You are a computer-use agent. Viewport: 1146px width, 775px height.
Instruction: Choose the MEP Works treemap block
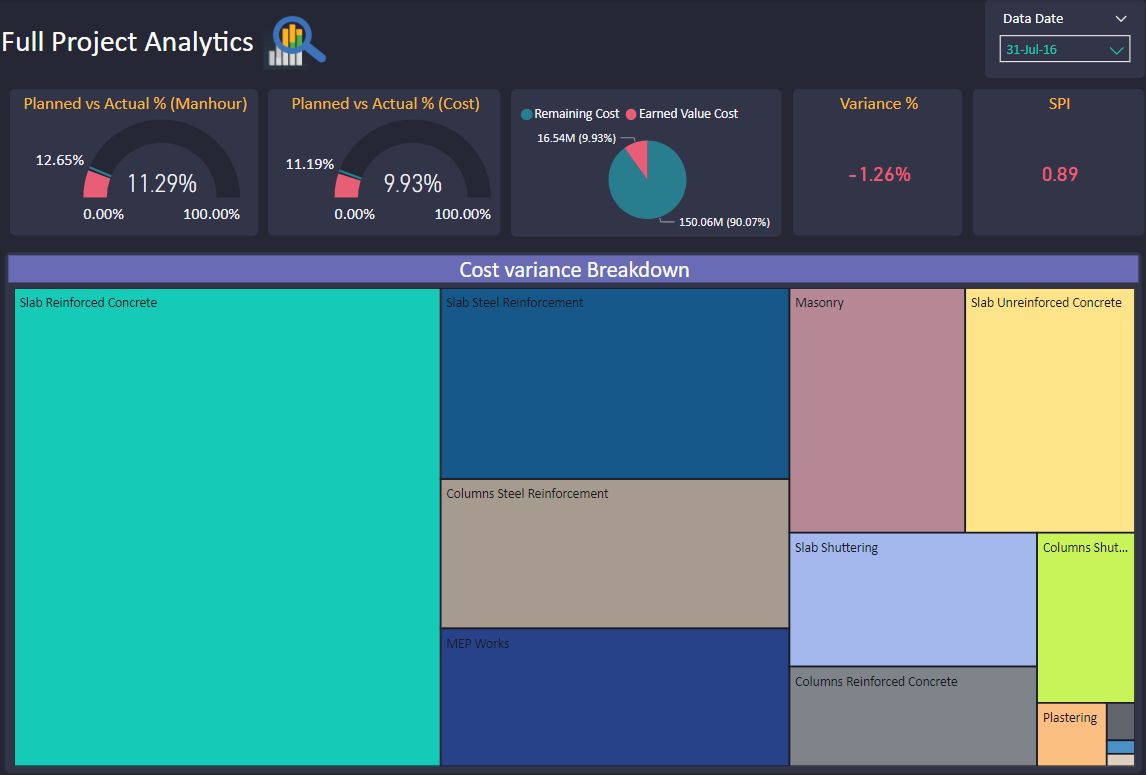pos(614,697)
